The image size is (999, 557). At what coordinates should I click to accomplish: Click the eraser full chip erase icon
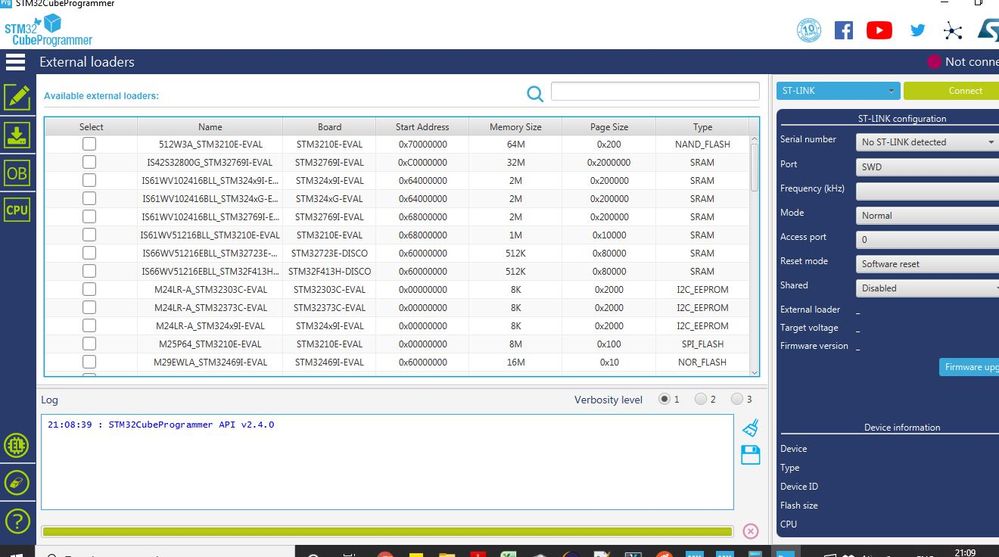tap(17, 483)
